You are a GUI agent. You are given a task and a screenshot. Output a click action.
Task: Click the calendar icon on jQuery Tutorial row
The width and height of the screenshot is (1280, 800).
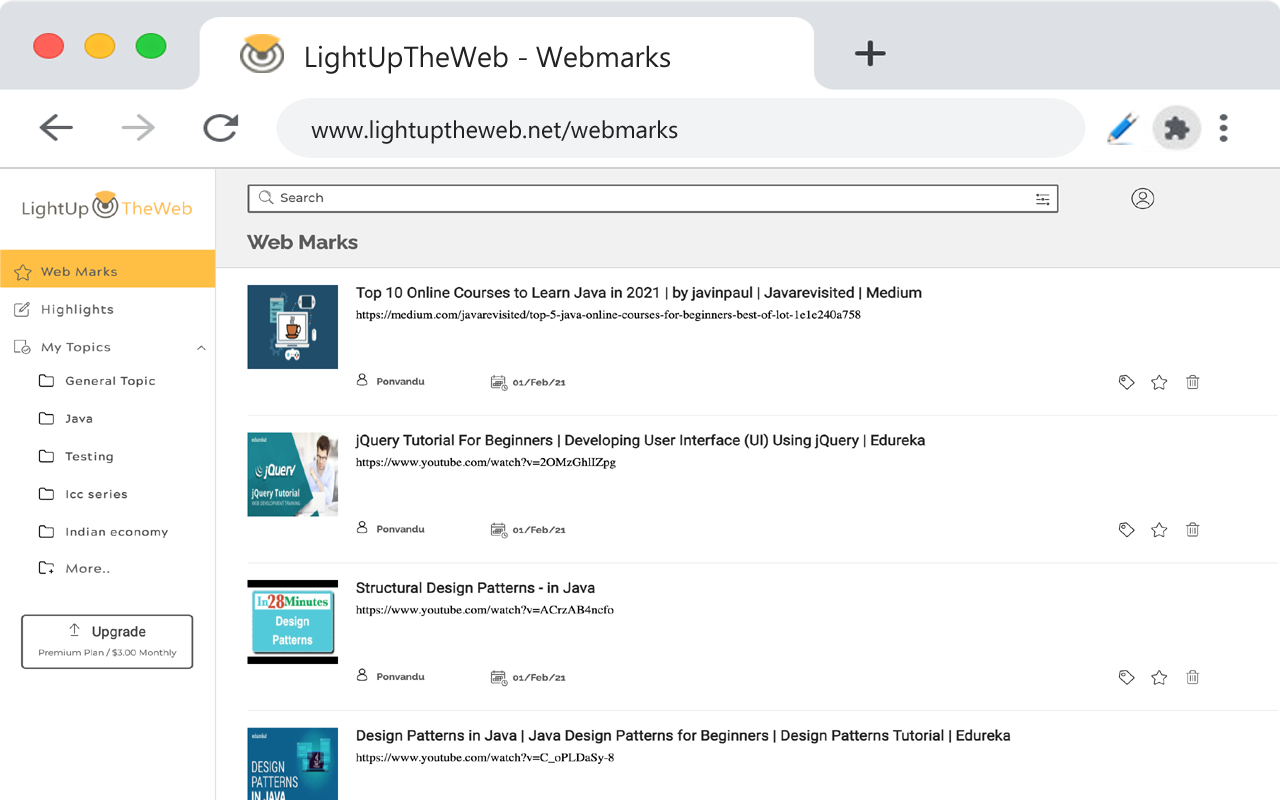tap(498, 530)
